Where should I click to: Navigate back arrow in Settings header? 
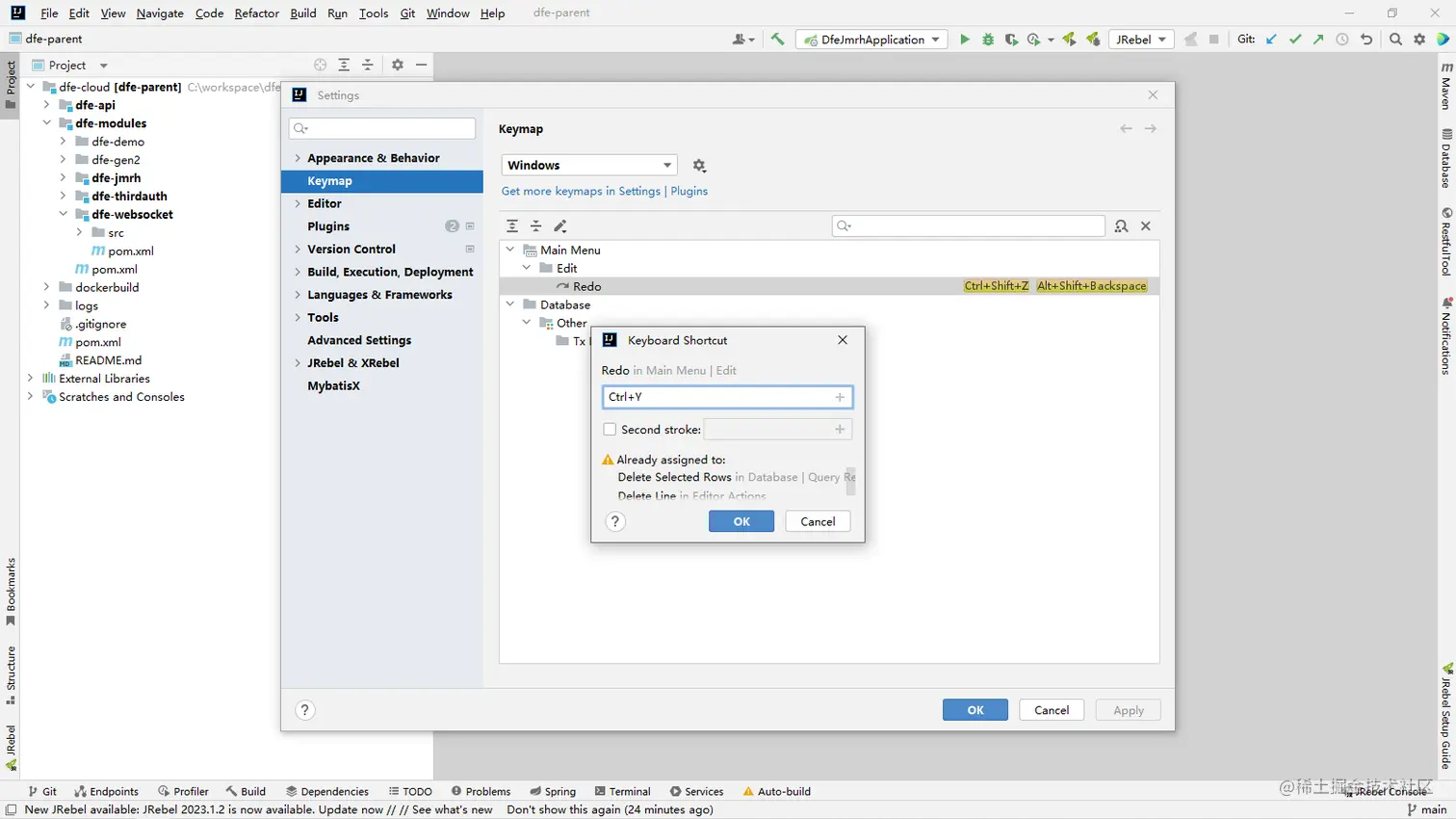[x=1126, y=129]
